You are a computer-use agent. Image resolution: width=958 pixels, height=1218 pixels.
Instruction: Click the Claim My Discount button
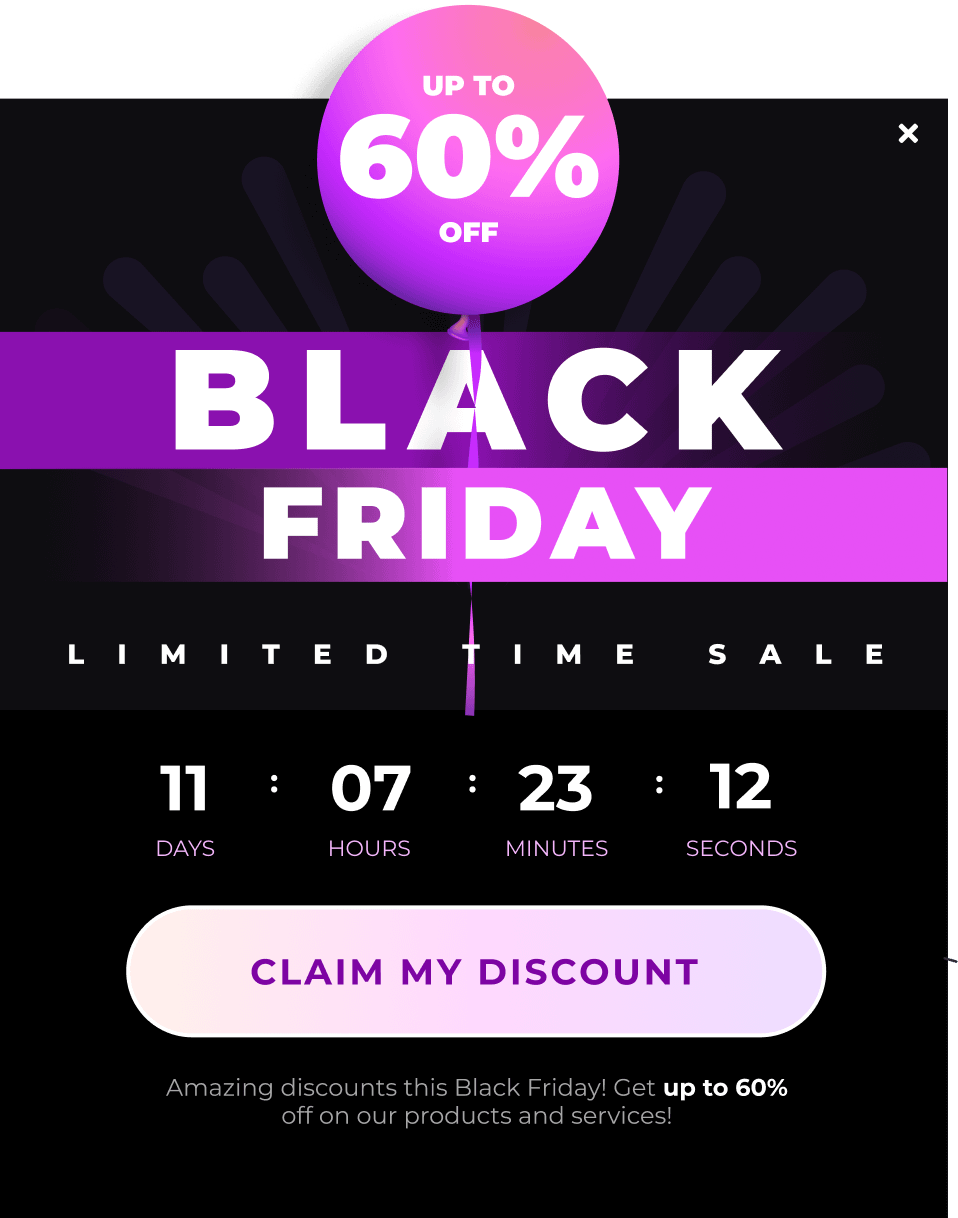tap(475, 971)
